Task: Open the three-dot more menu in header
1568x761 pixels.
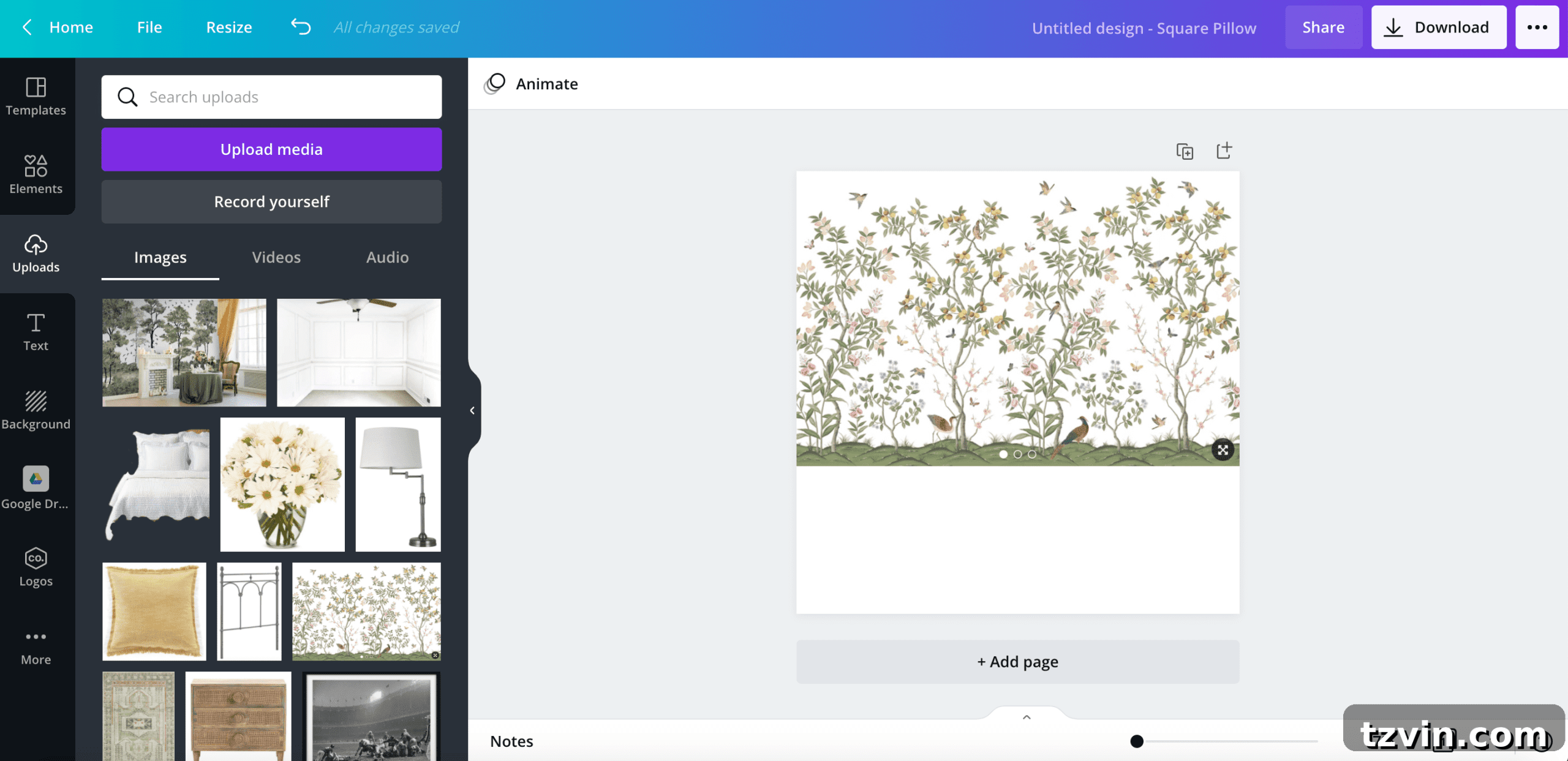Action: click(x=1537, y=28)
